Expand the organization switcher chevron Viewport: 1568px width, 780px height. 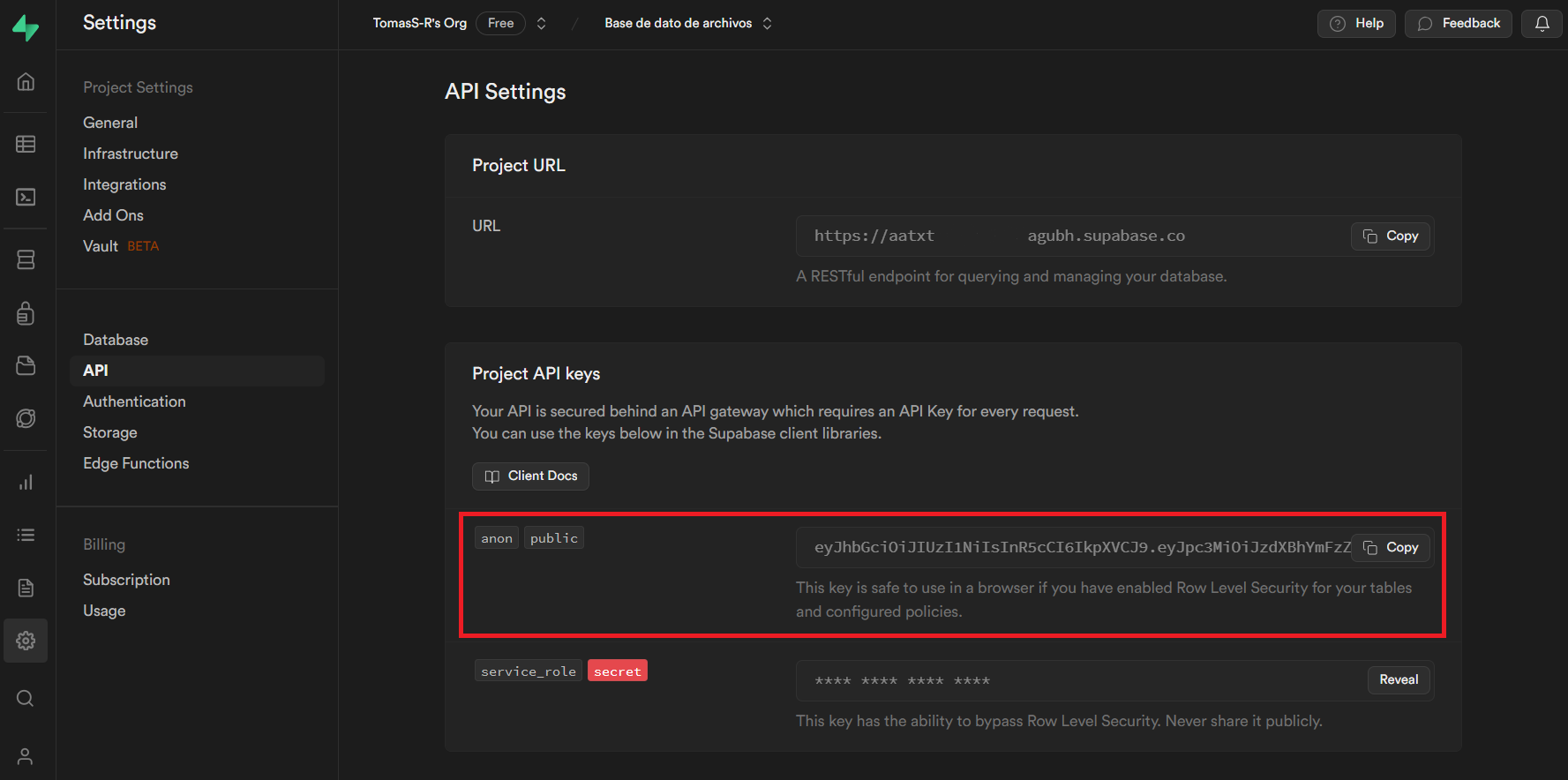click(541, 24)
